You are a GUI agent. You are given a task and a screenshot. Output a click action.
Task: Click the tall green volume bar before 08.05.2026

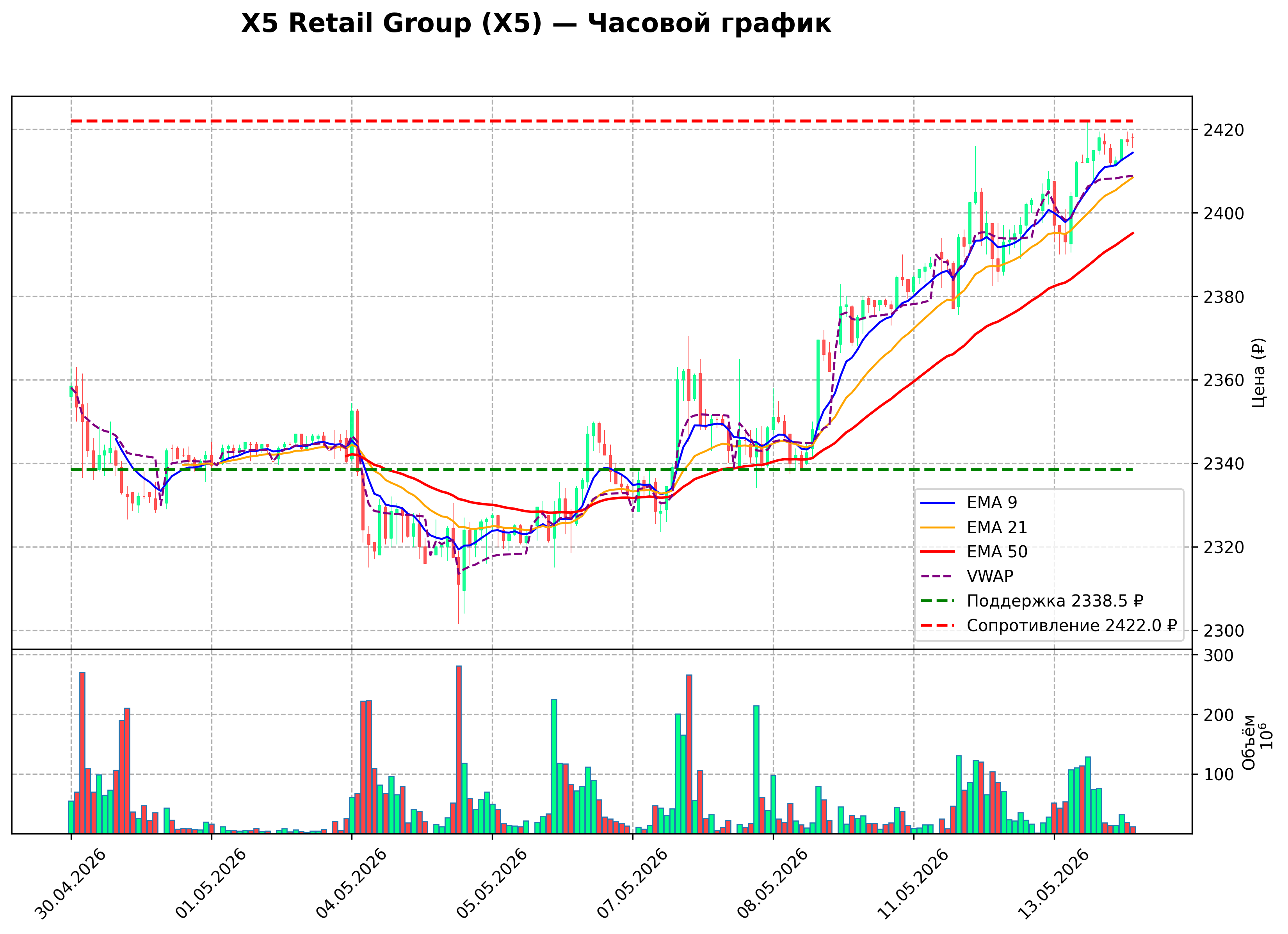pyautogui.click(x=756, y=770)
